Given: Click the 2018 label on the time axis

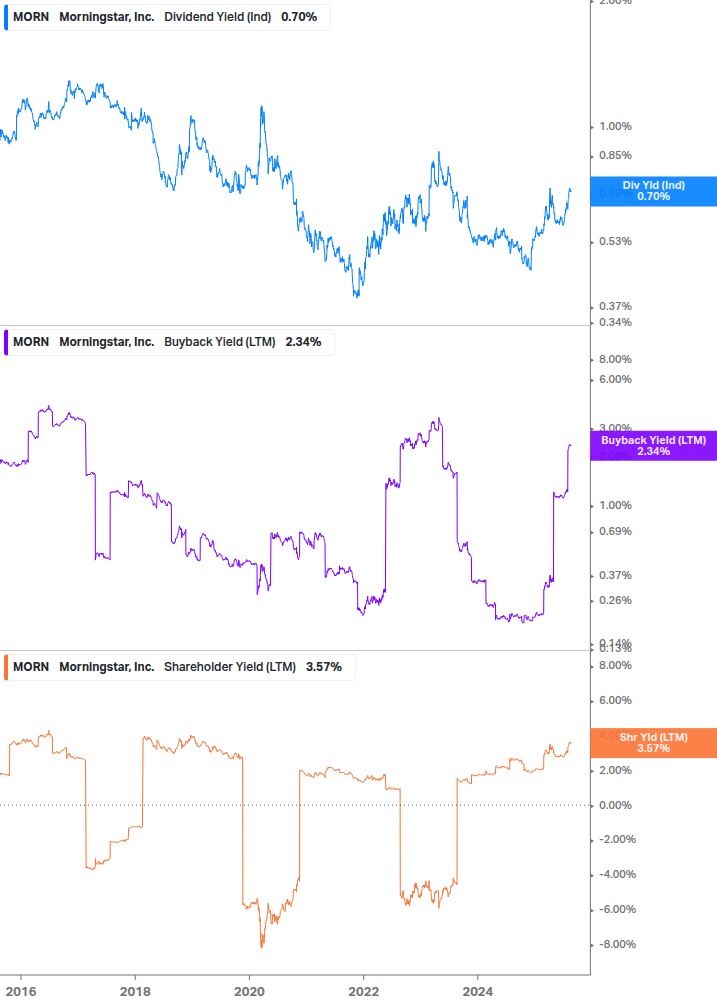Looking at the screenshot, I should click(135, 992).
